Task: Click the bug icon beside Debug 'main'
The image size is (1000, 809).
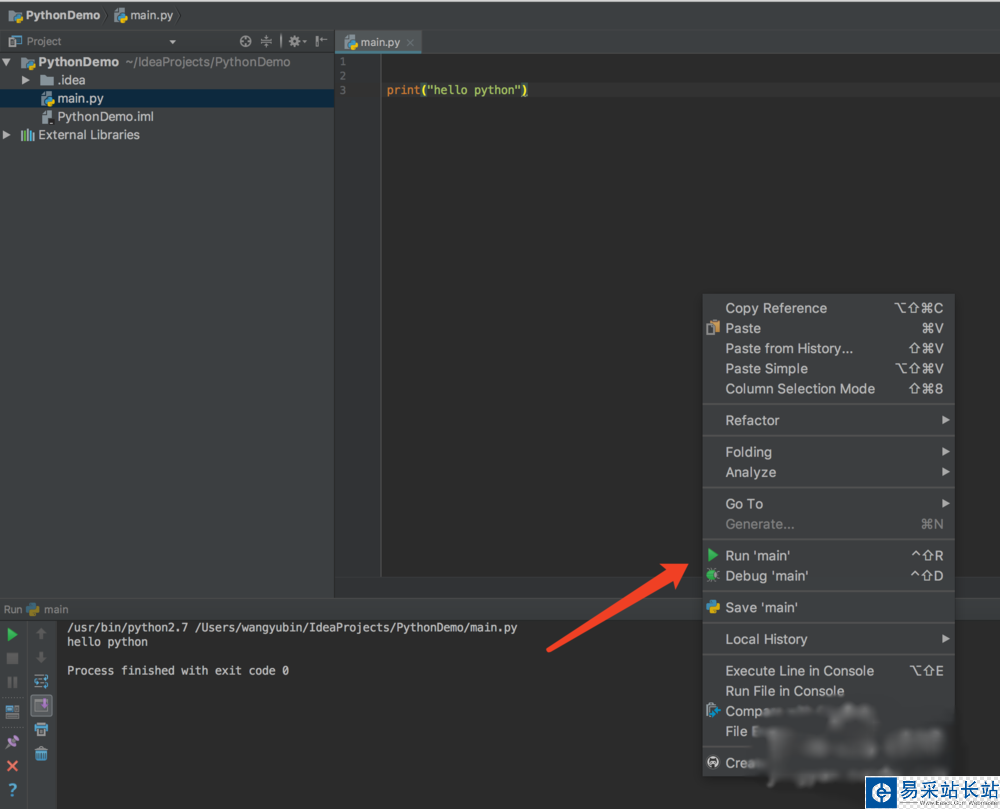Action: click(x=713, y=576)
